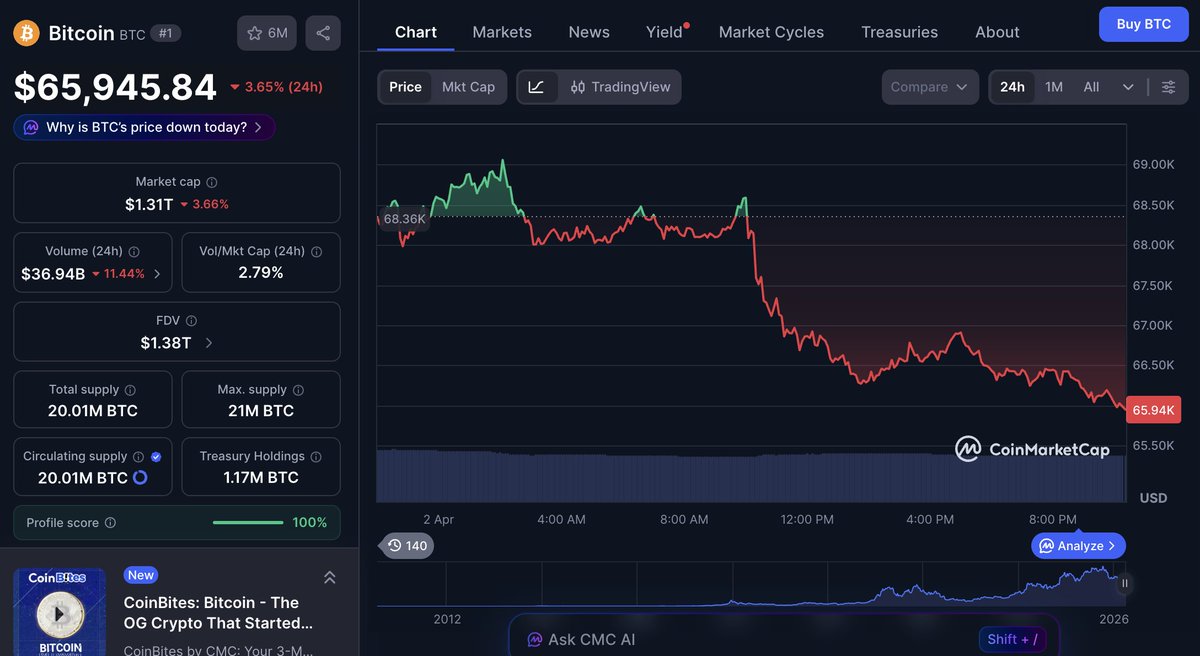Open the About tab
This screenshot has height=656, width=1200.
(x=997, y=32)
